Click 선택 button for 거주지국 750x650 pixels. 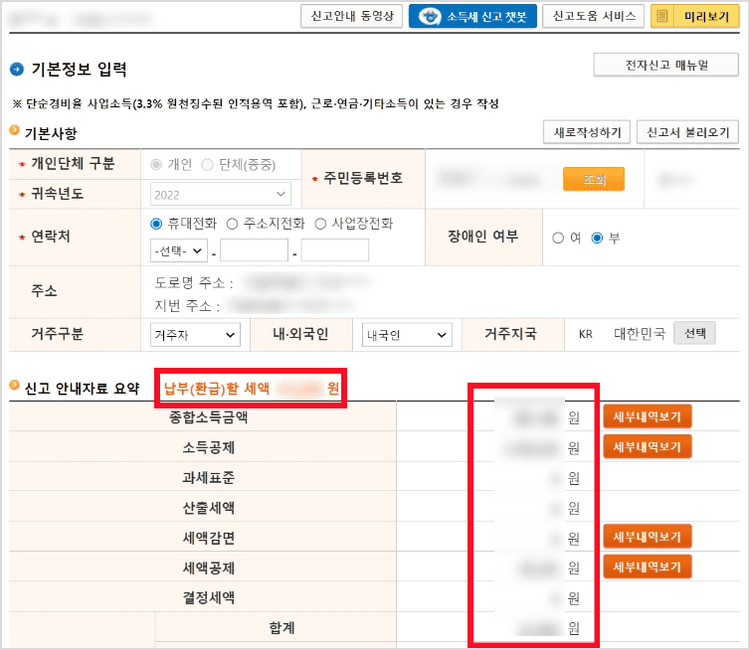tap(695, 333)
